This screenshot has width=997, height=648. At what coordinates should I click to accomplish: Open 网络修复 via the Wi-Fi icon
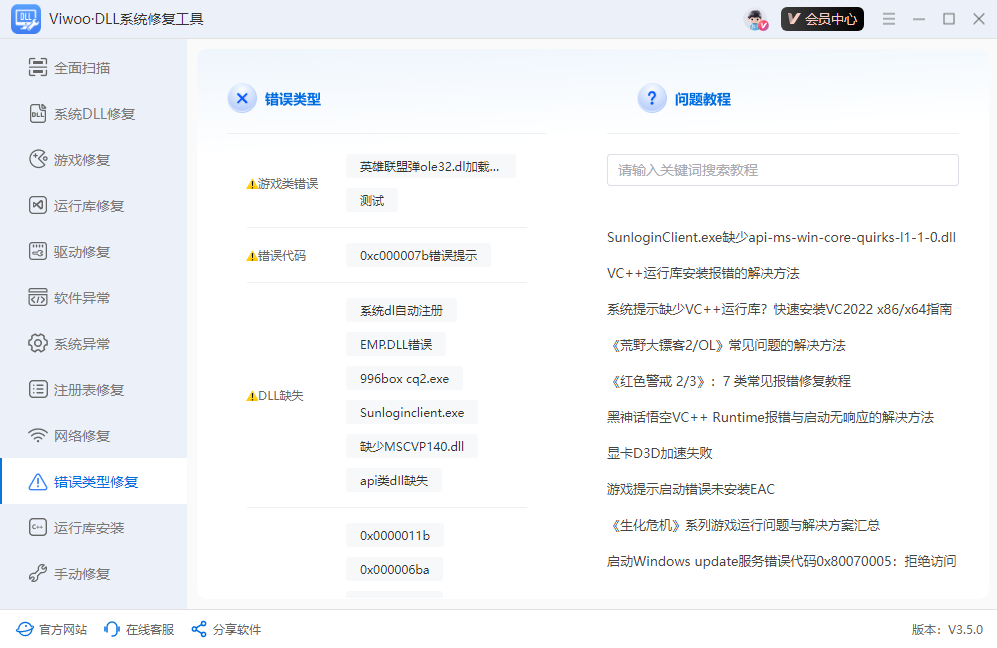[37, 435]
